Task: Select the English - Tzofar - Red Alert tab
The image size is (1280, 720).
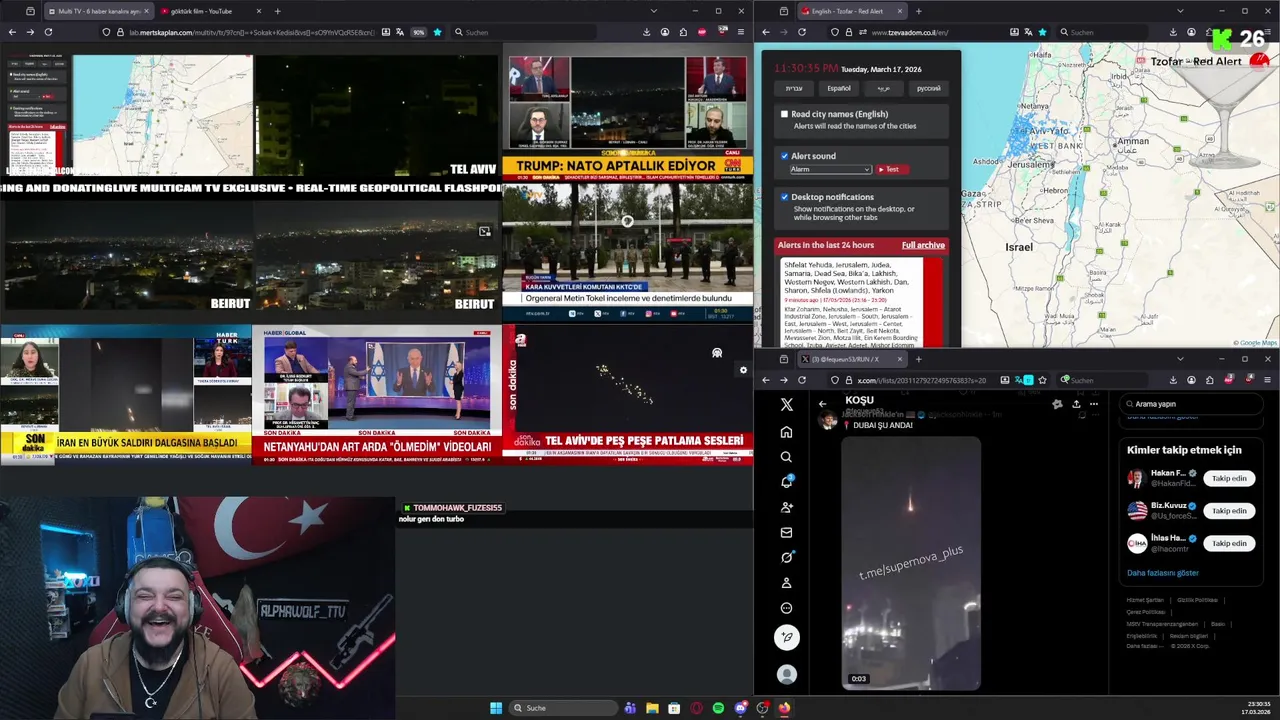Action: pos(852,11)
